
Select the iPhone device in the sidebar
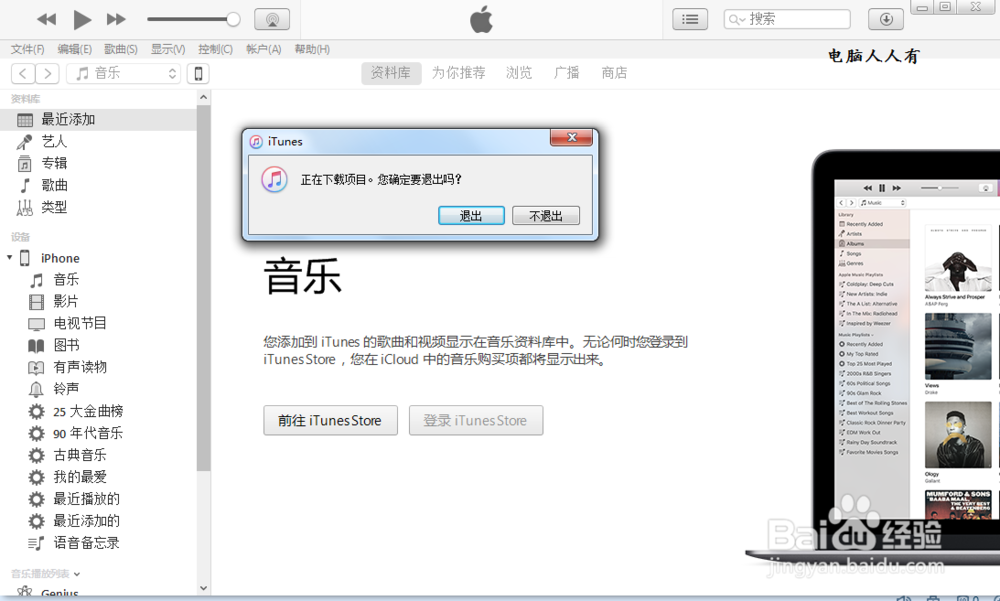tap(60, 258)
